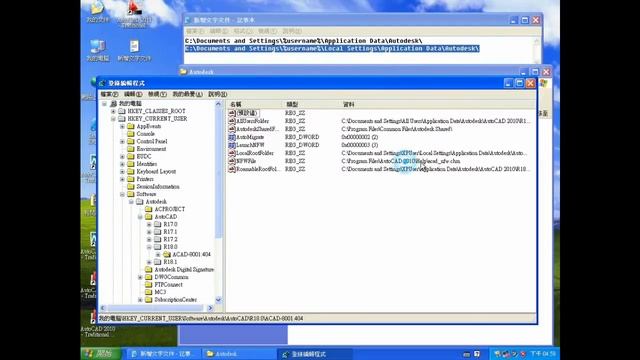
Task: Click the registry tree scroll-up arrow
Action: tap(218, 104)
